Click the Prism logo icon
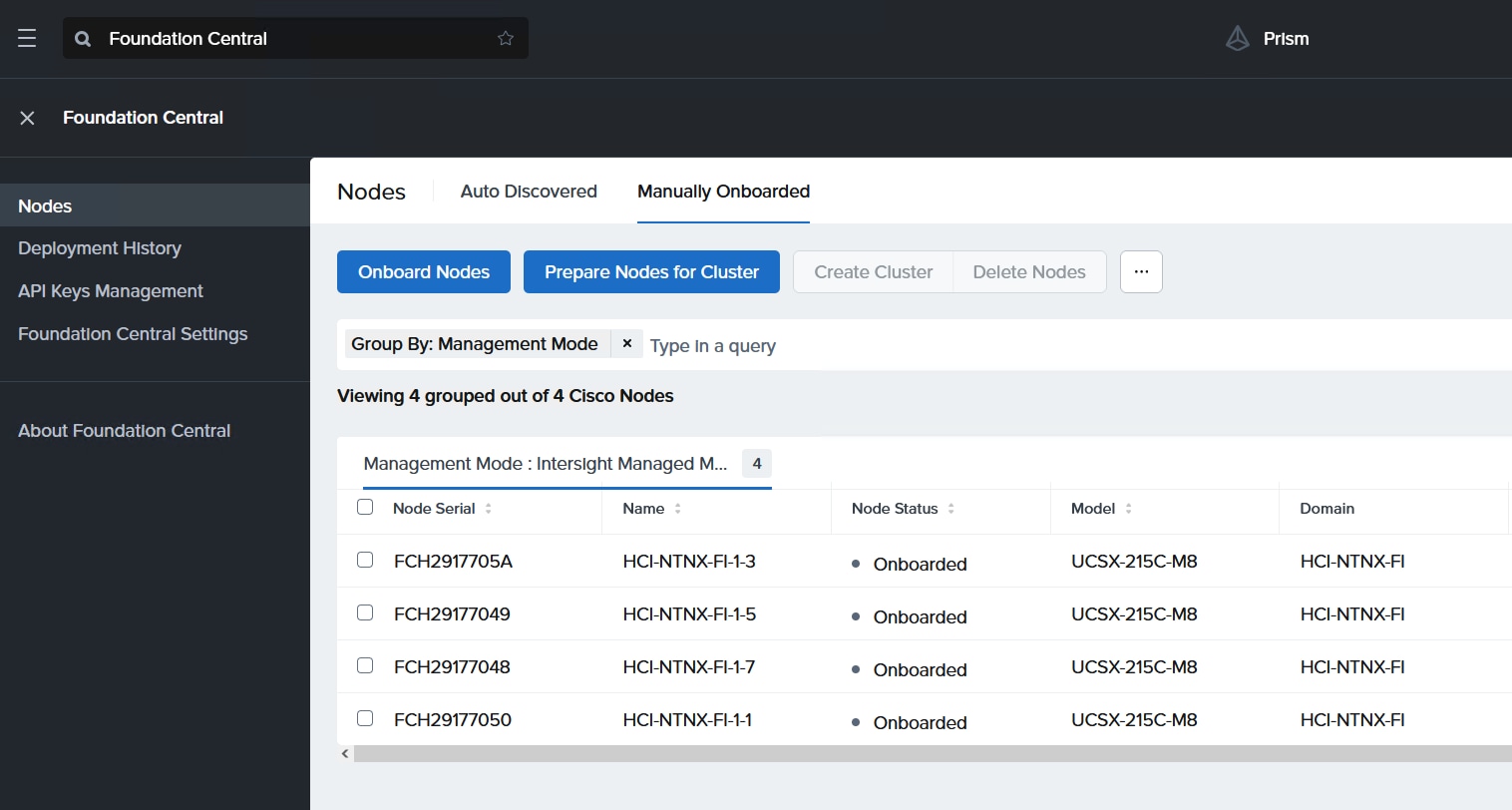This screenshot has height=810, width=1512. click(1237, 39)
